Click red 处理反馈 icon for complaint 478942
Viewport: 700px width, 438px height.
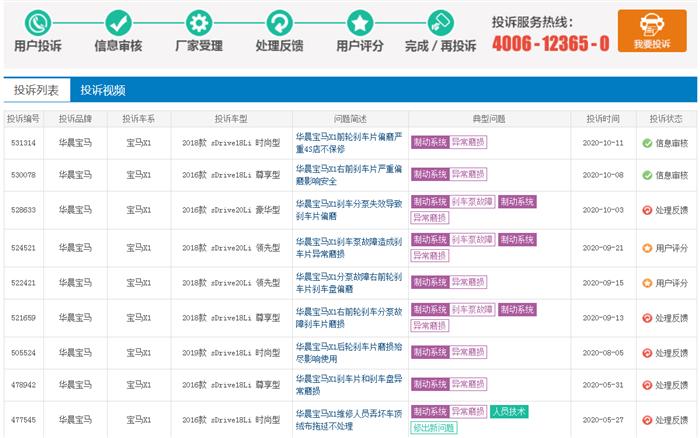point(647,385)
